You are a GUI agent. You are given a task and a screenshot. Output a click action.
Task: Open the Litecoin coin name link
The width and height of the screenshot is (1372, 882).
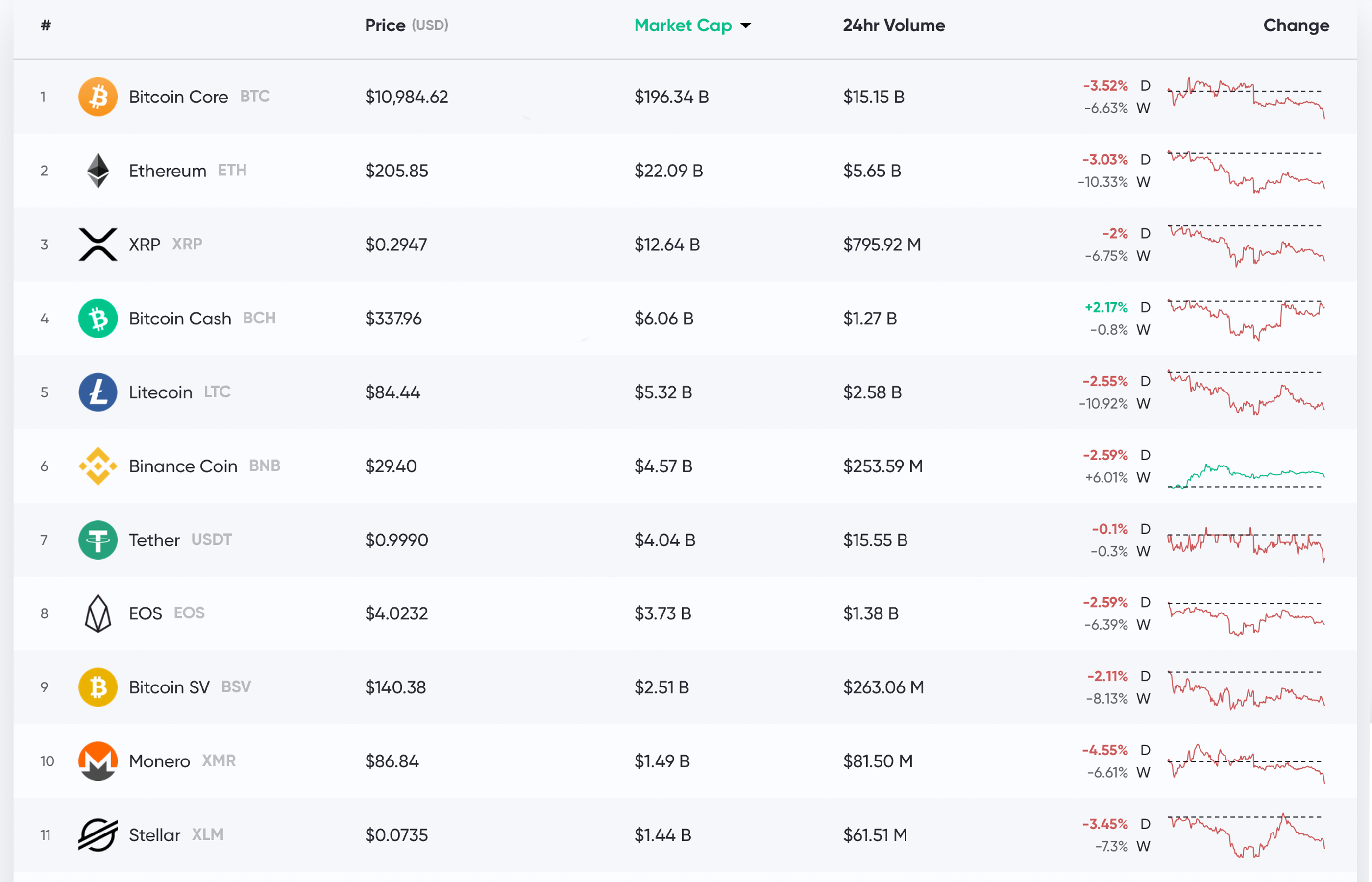[160, 392]
